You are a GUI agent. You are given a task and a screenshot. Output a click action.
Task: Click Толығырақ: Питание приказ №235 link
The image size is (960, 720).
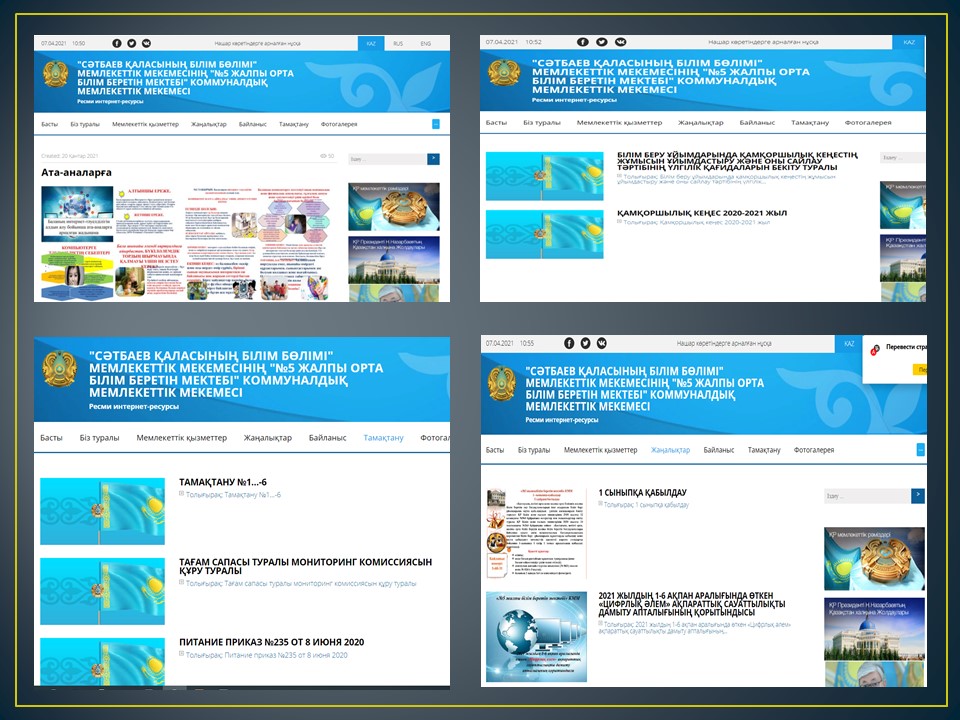(x=266, y=655)
